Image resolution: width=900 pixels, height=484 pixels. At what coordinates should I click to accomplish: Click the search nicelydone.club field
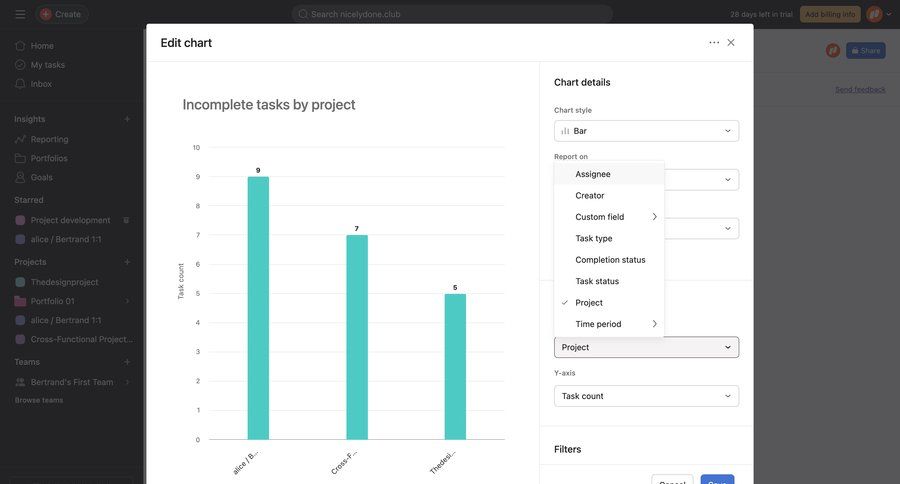(x=452, y=14)
